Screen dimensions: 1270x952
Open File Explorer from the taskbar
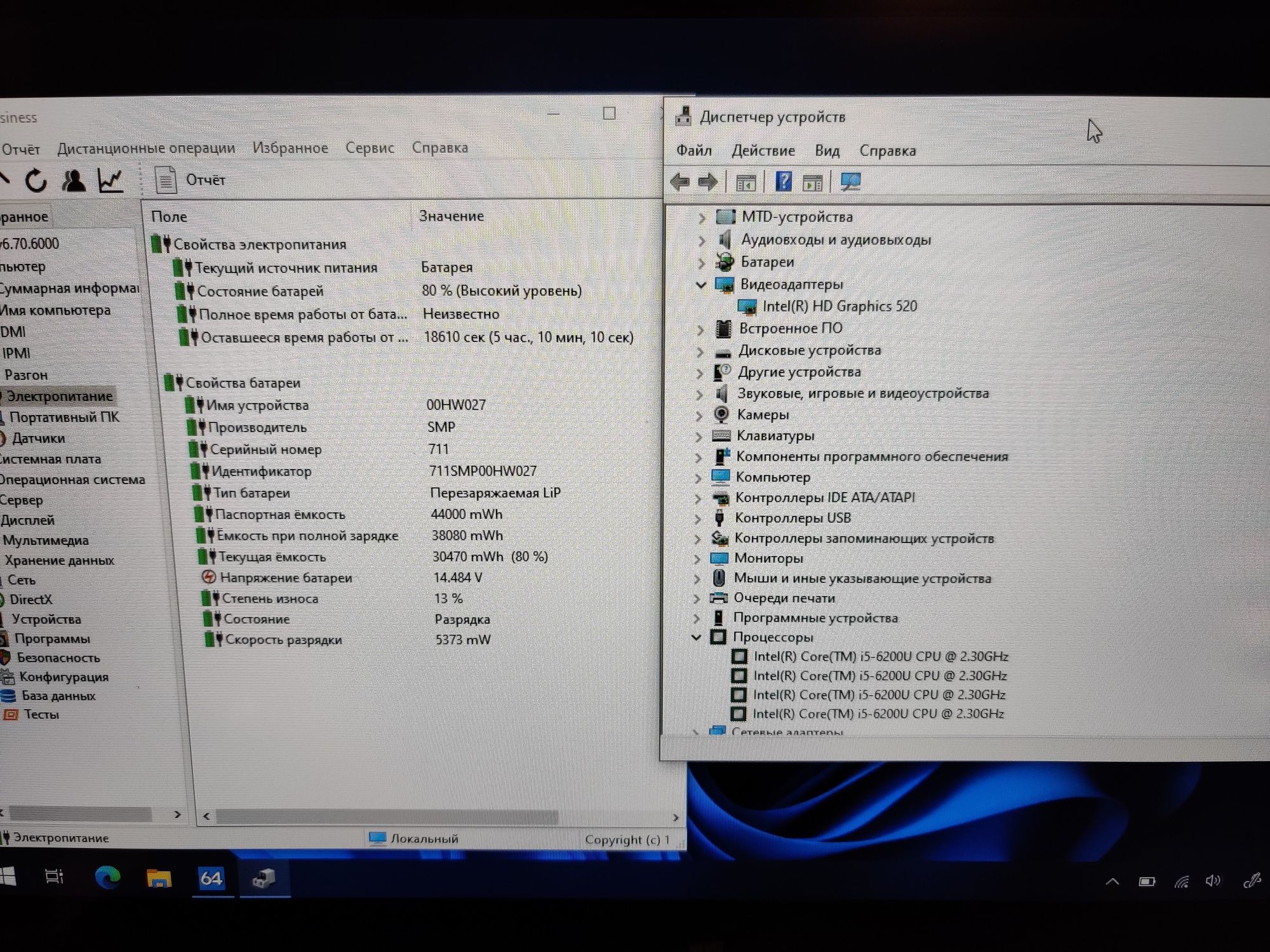pos(159,878)
